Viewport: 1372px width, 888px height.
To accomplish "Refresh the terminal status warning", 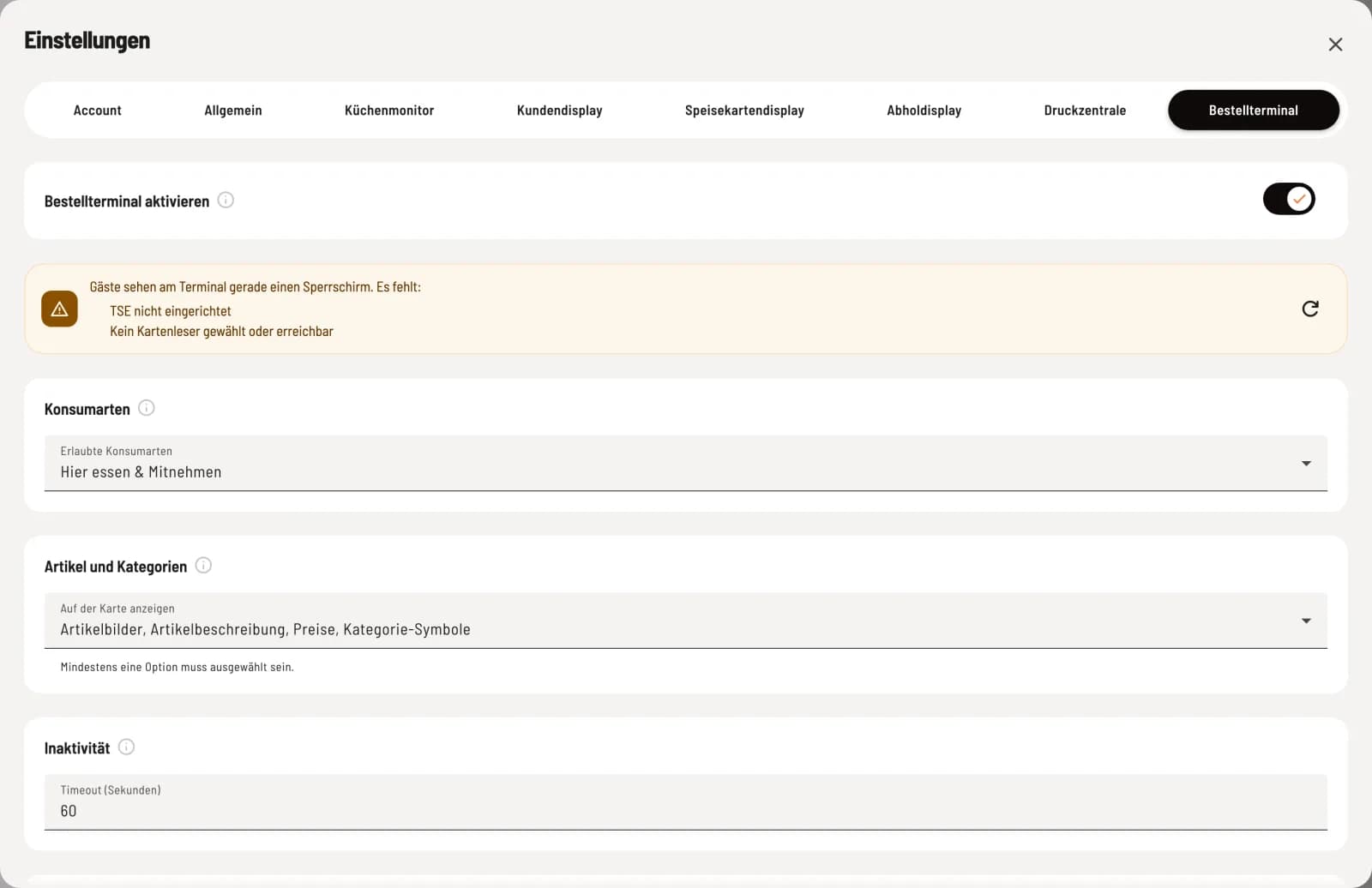I will coord(1310,309).
